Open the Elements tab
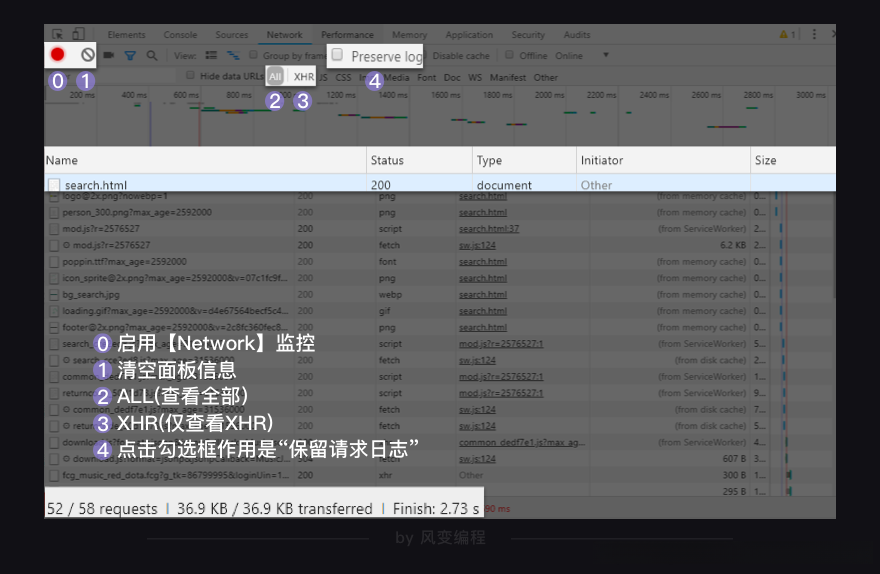 126,35
